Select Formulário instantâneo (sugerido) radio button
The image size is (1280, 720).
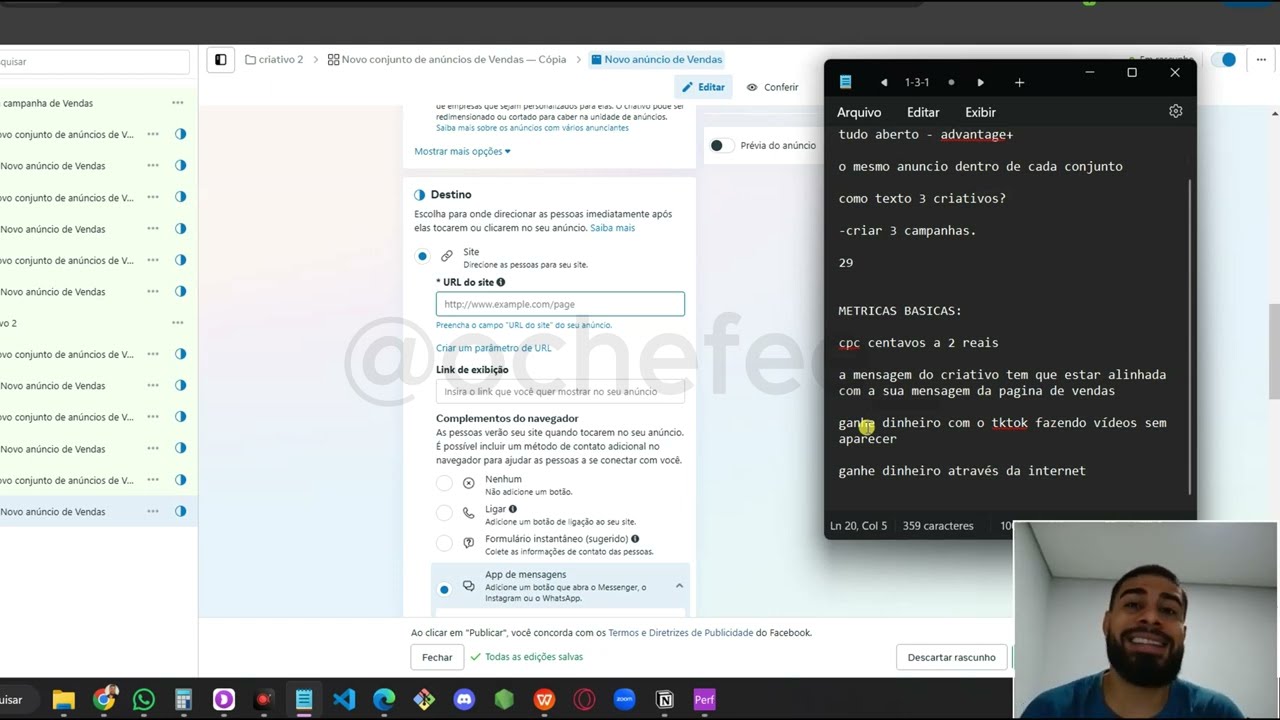(444, 543)
